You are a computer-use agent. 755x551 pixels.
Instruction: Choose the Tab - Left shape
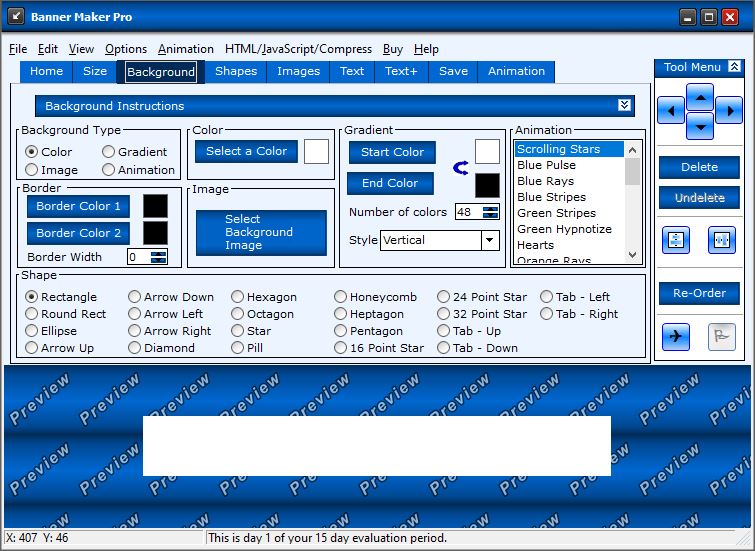(575, 297)
